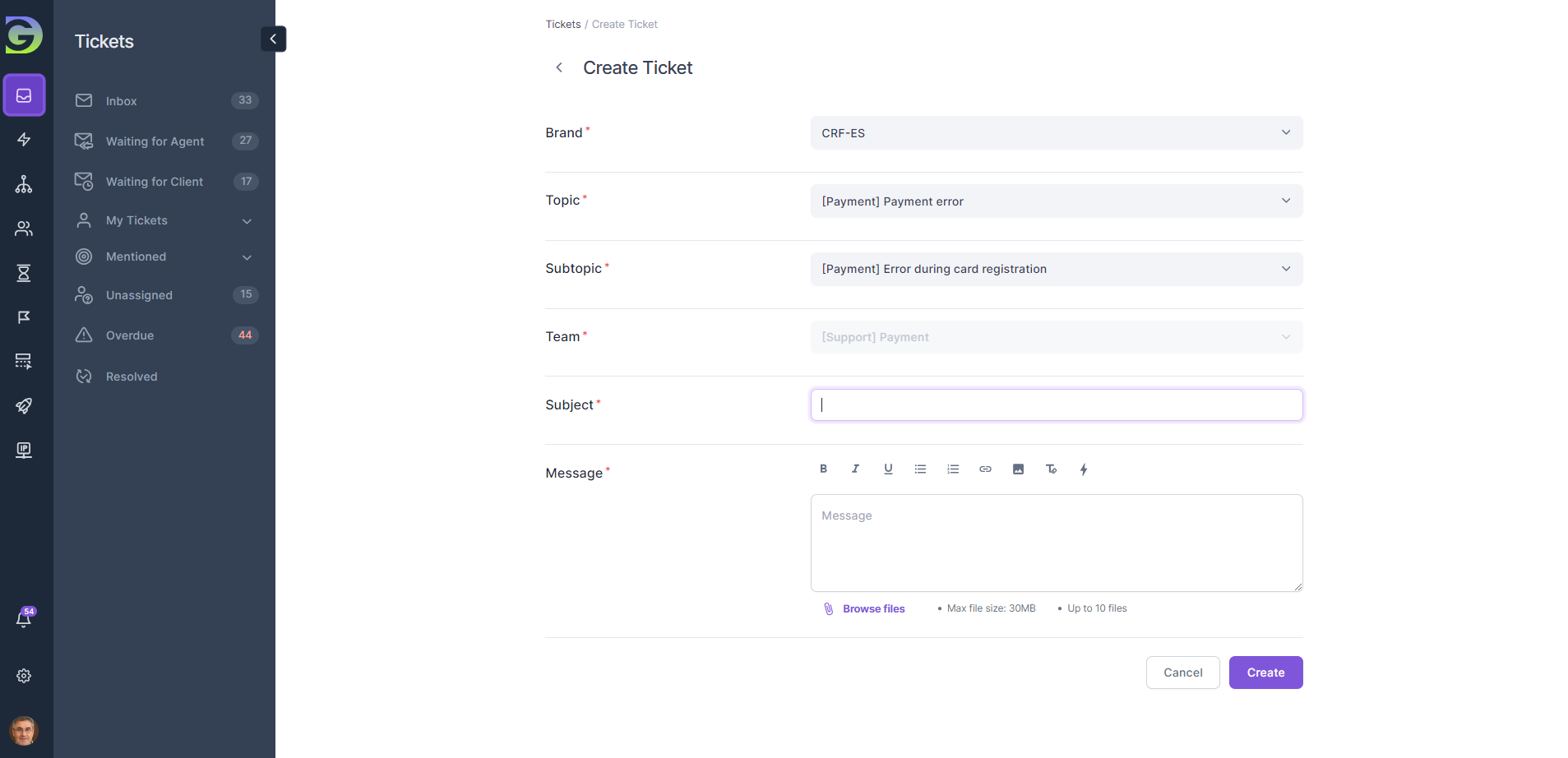Click the lightning bolt icon in message toolbar

tap(1084, 469)
